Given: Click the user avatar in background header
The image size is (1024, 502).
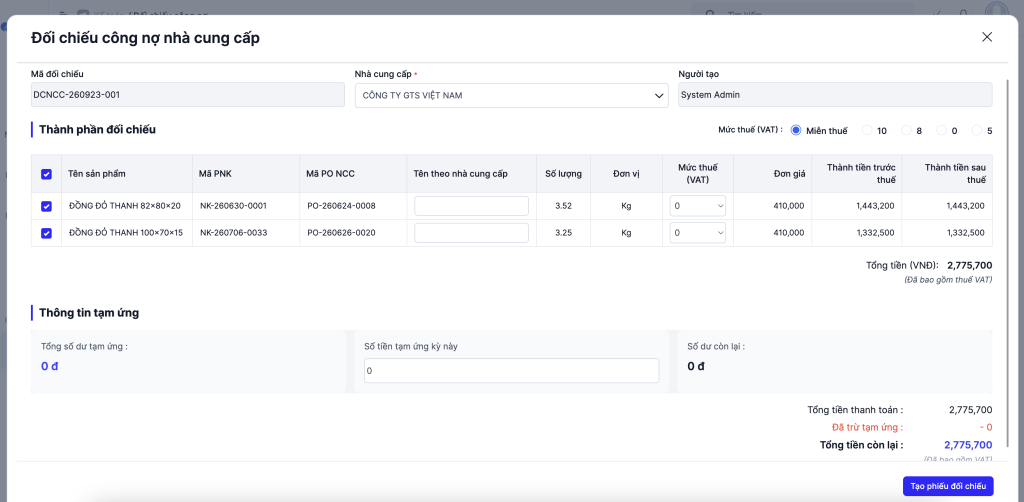Looking at the screenshot, I should click(x=997, y=10).
